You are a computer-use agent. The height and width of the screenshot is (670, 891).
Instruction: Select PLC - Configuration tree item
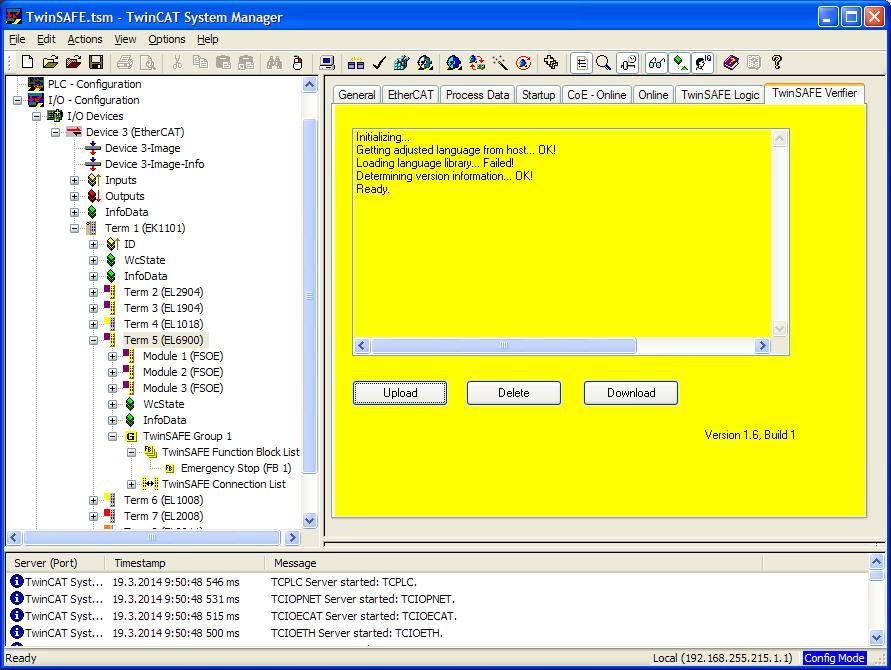tap(94, 84)
